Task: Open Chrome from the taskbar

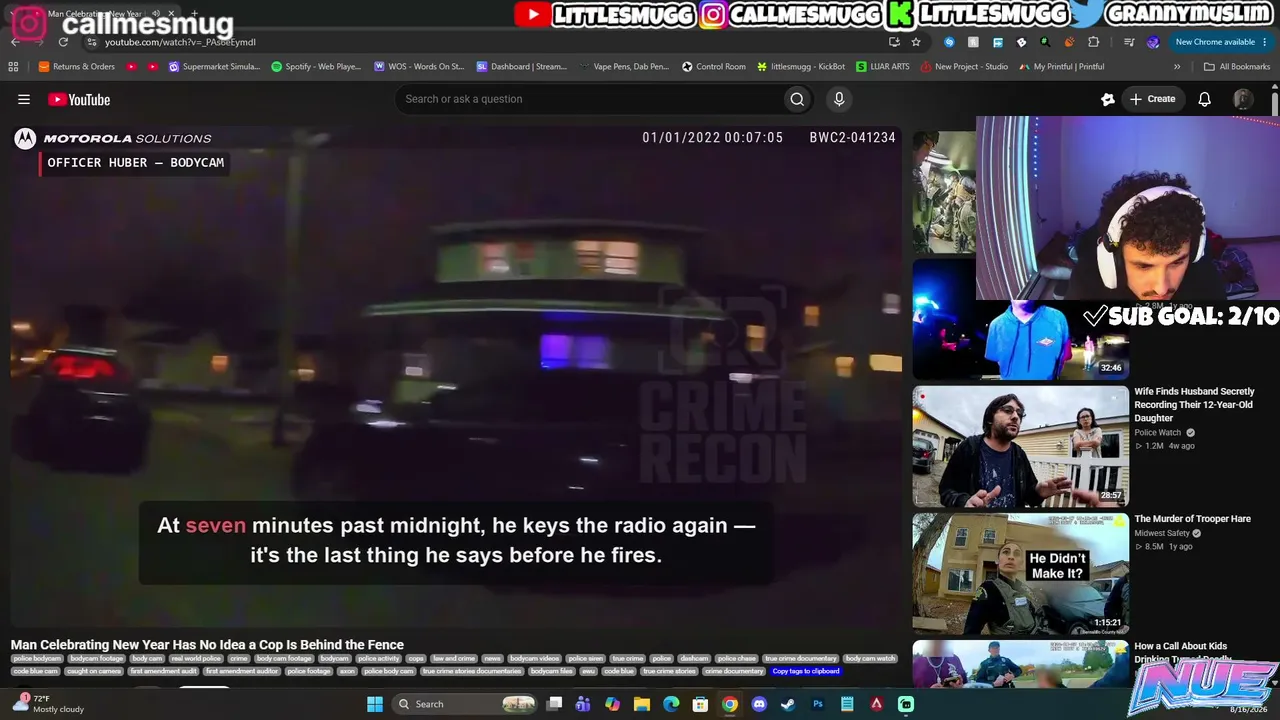Action: 730,704
